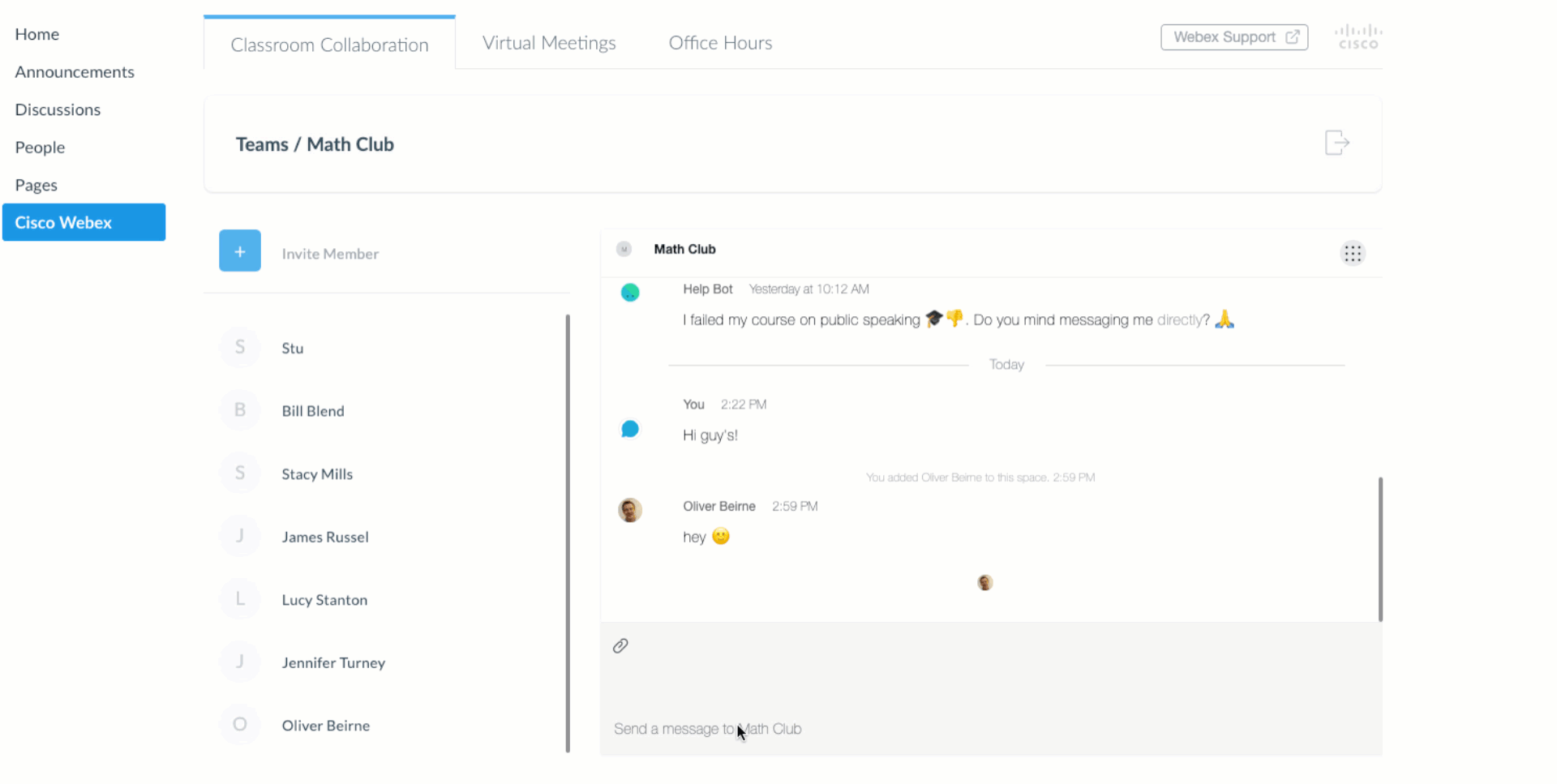The width and height of the screenshot is (1557, 784).
Task: Click the Webex Support button
Action: 1234,37
